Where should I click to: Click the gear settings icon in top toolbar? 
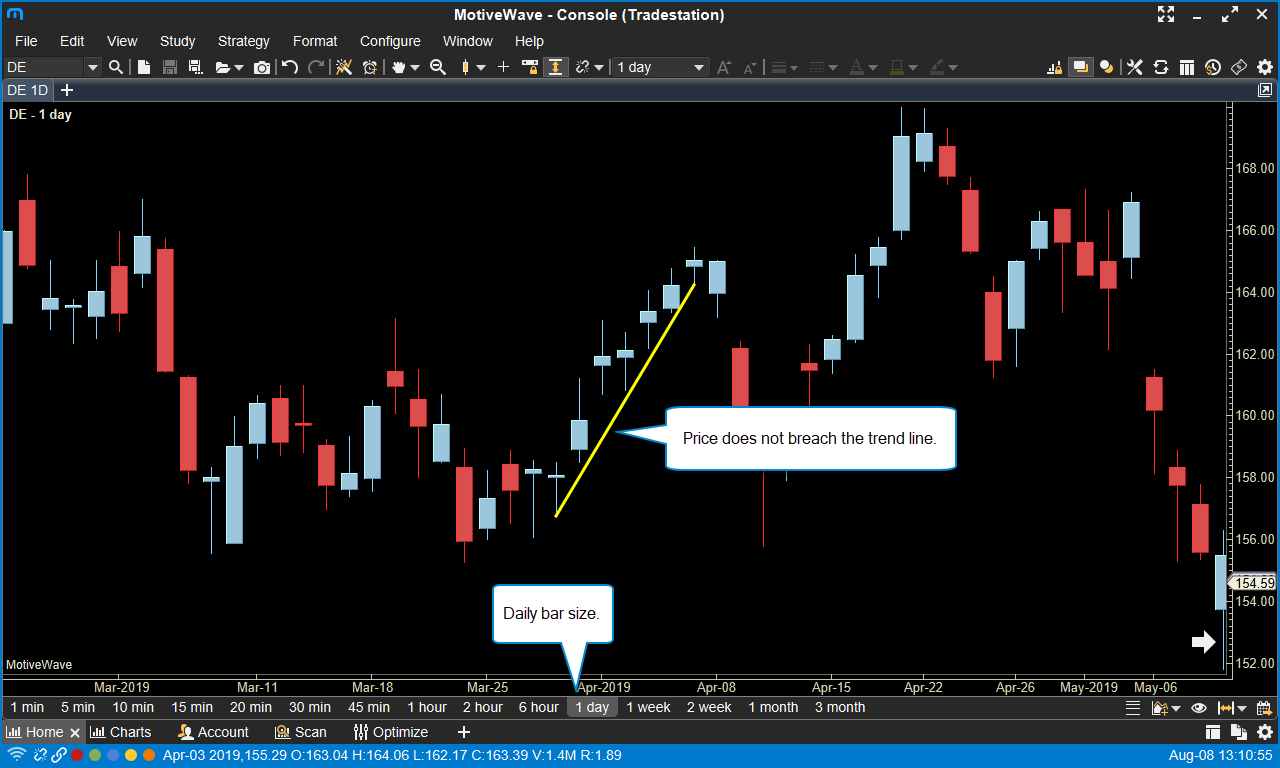1265,67
